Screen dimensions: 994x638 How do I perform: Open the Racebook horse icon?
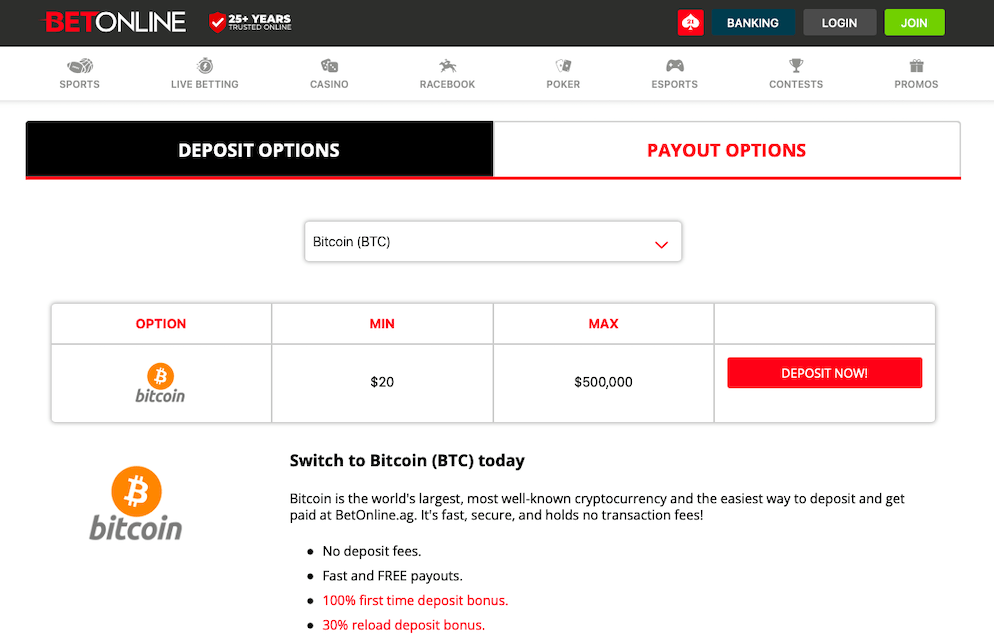point(448,66)
